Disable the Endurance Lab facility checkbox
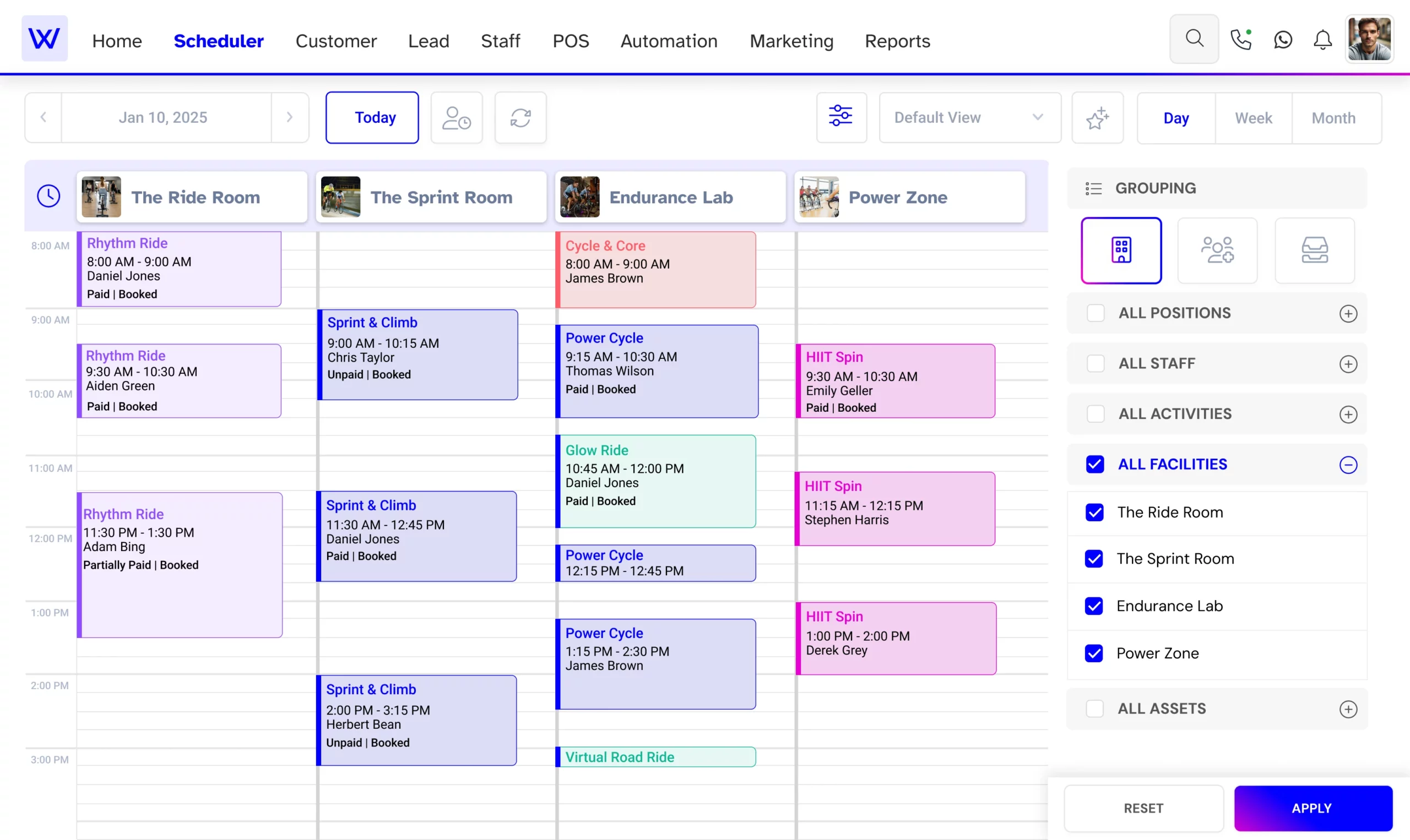The width and height of the screenshot is (1410, 840). click(x=1095, y=605)
